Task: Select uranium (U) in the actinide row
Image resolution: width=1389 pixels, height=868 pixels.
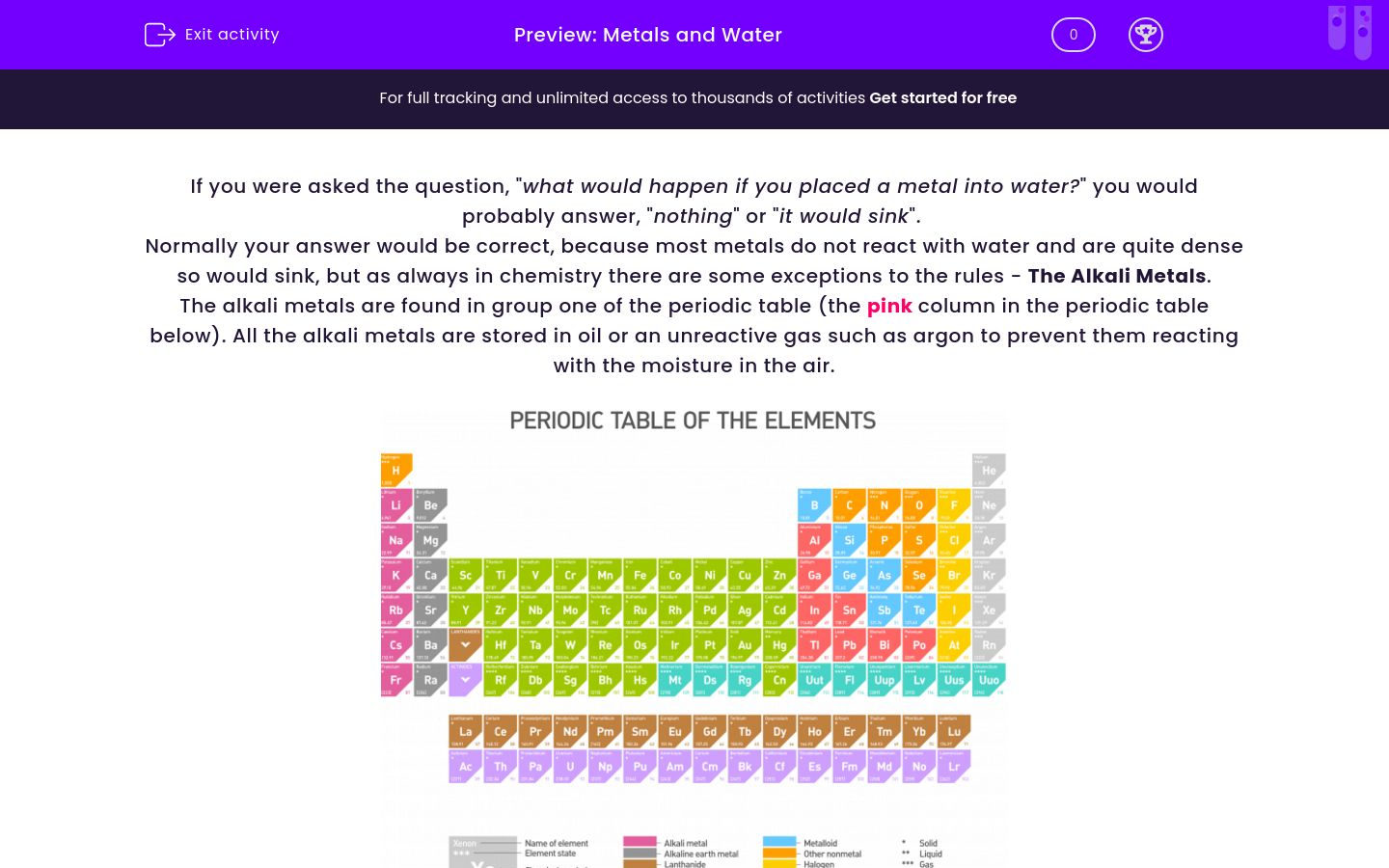Action: [x=570, y=766]
